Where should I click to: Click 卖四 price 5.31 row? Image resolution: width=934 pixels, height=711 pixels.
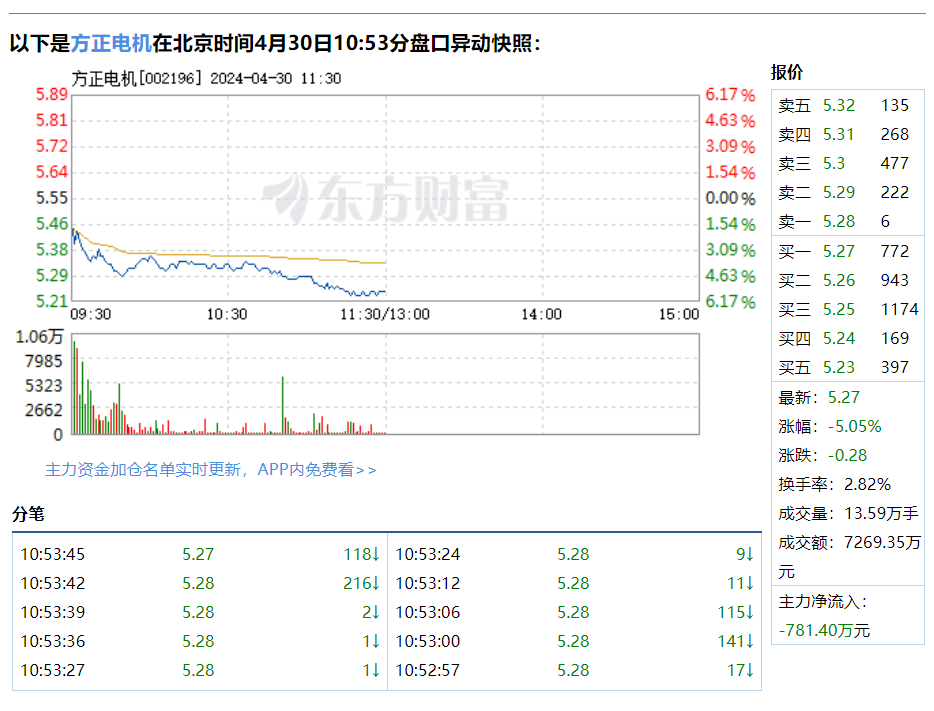848,135
